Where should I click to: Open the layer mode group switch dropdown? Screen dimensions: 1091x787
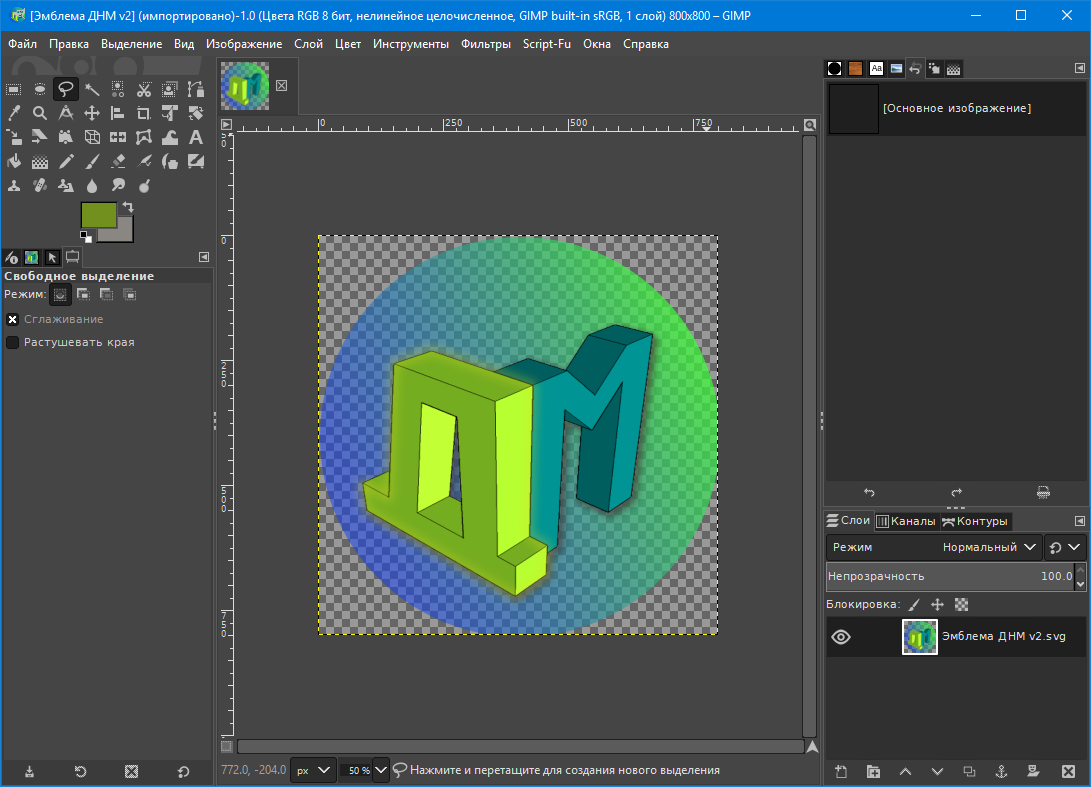[1065, 548]
